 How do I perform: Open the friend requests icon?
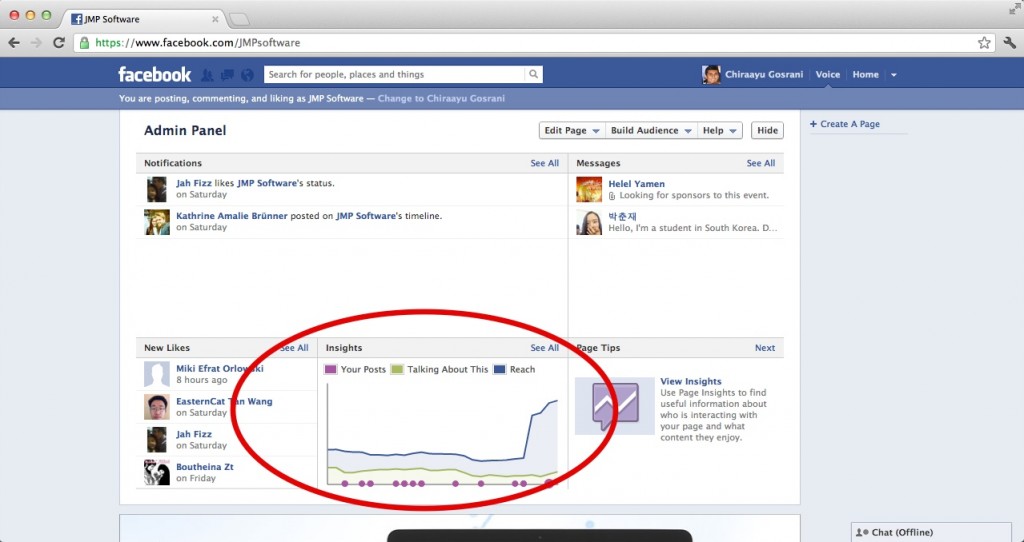[207, 75]
